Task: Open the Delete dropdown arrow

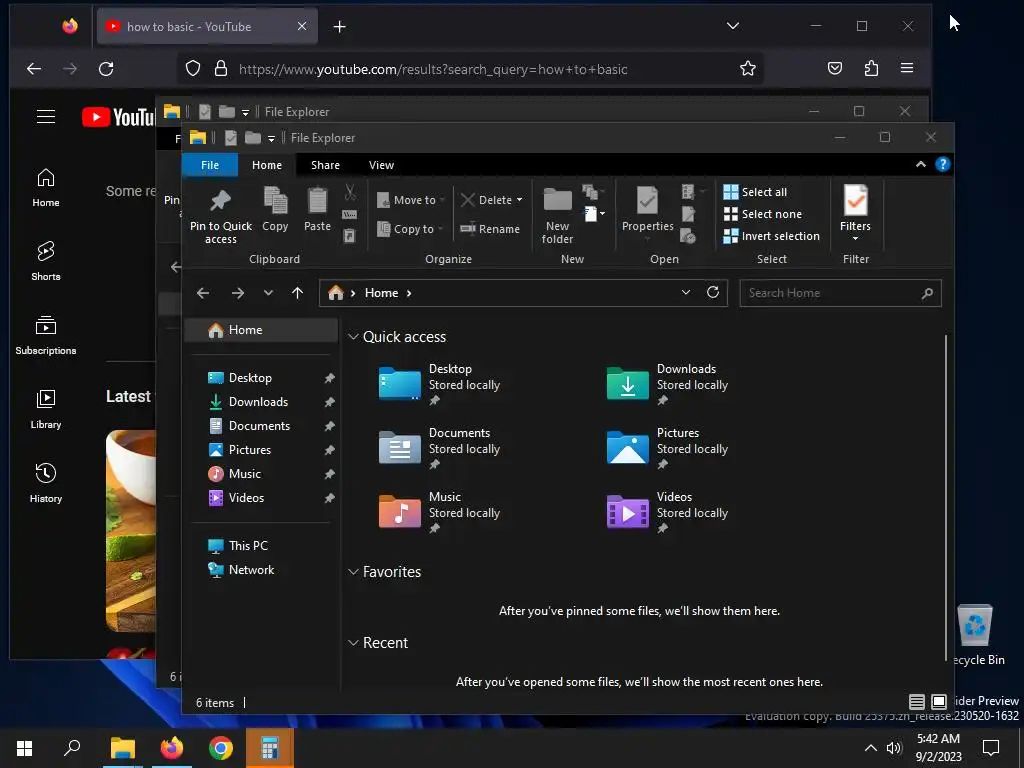Action: (519, 200)
